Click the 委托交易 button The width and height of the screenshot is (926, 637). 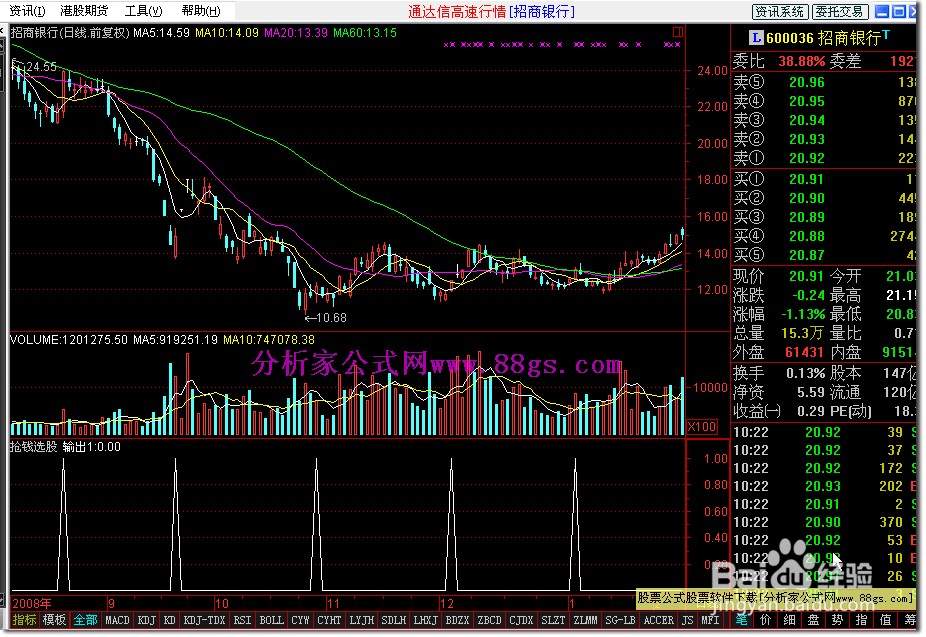(x=839, y=11)
